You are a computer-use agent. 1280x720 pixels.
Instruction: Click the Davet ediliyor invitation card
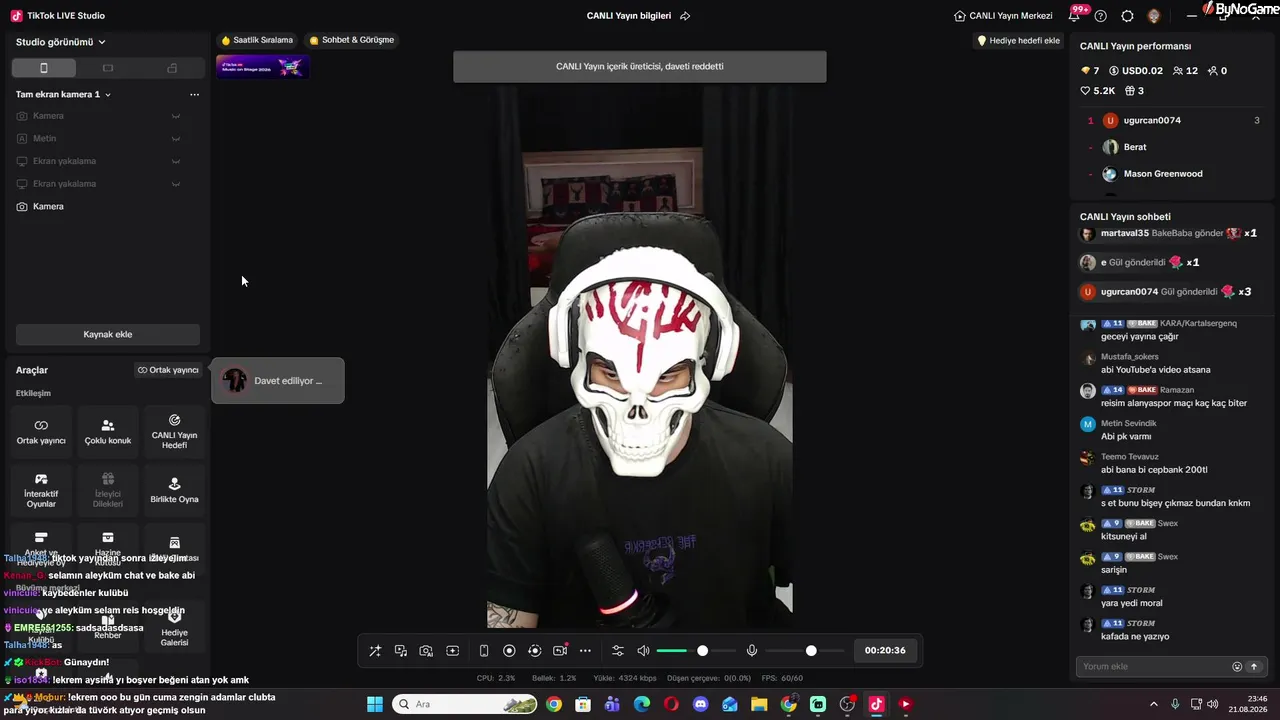278,381
